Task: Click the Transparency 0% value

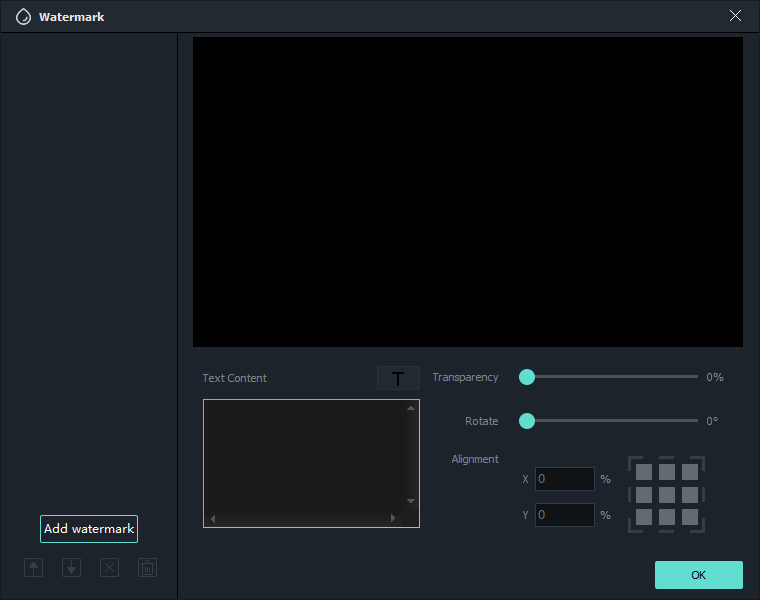Action: [714, 377]
